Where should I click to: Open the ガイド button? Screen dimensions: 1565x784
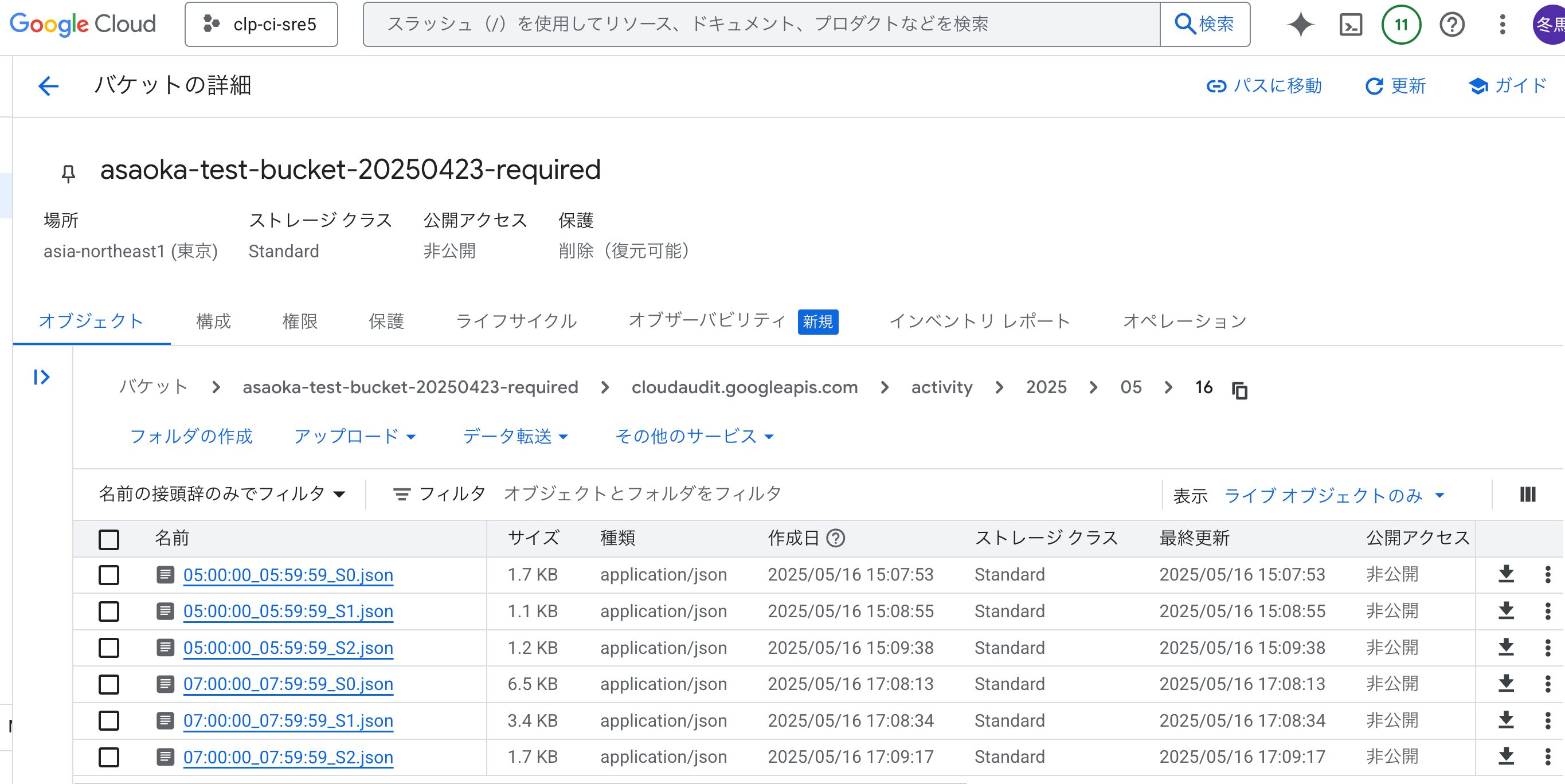[1508, 85]
